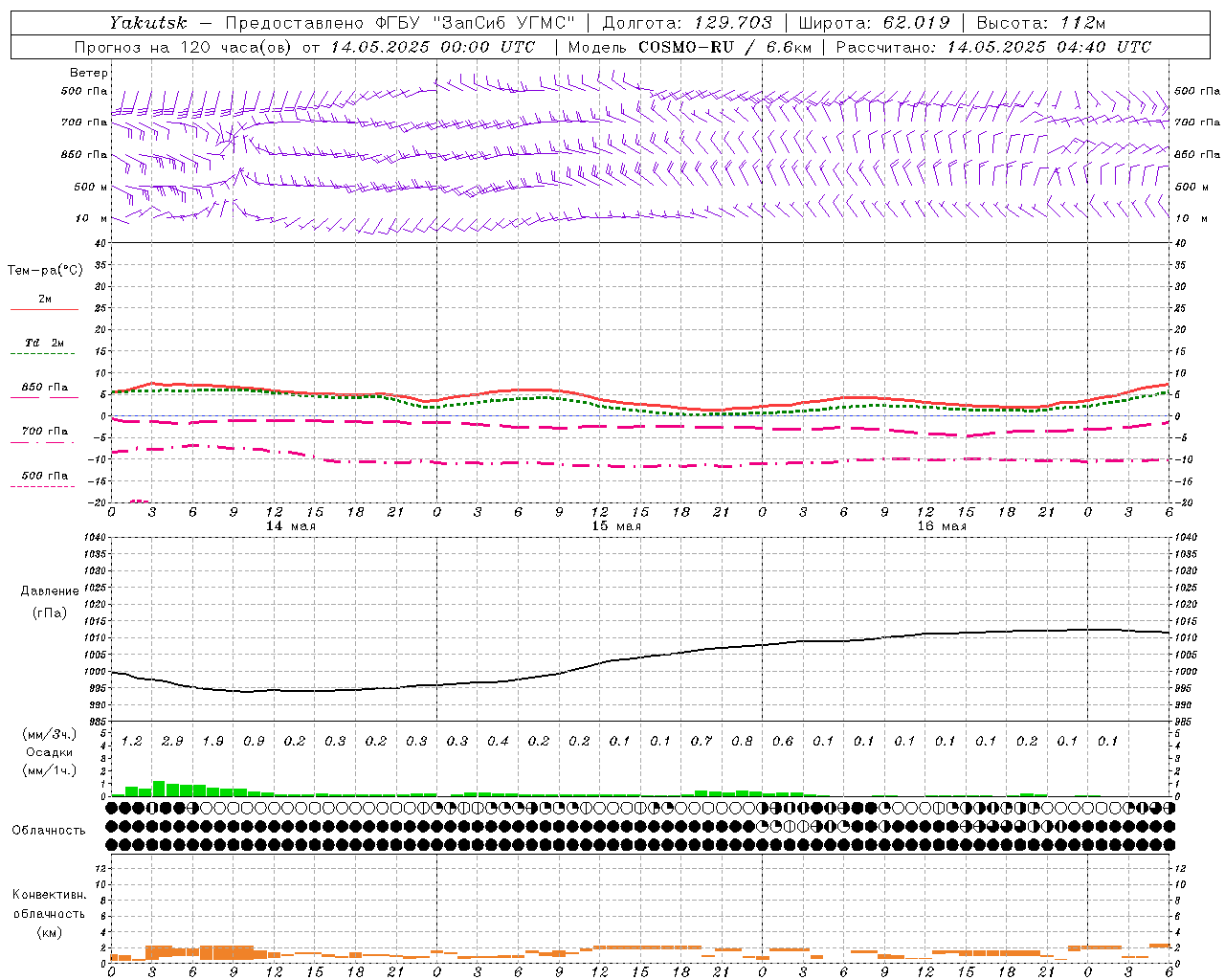Click the Широта: 62.019 value
Screen dimensions: 1225x980
tap(874, 23)
